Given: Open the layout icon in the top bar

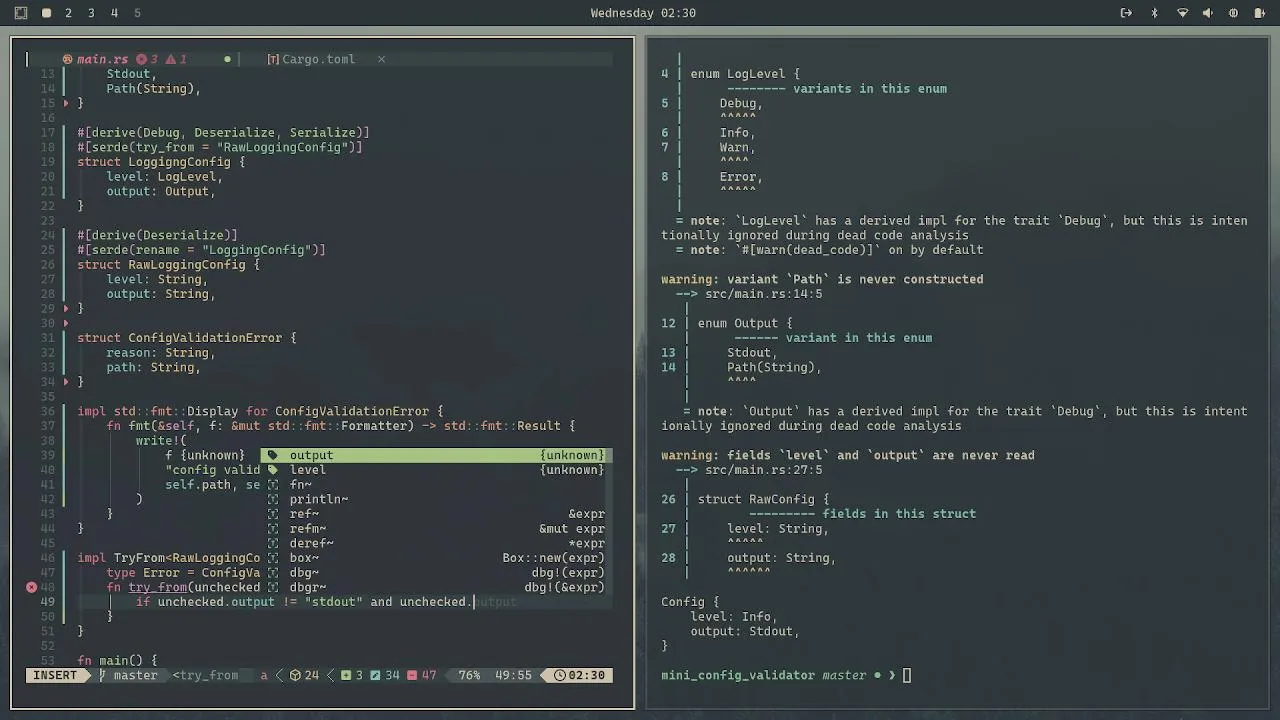Looking at the screenshot, I should [x=21, y=13].
